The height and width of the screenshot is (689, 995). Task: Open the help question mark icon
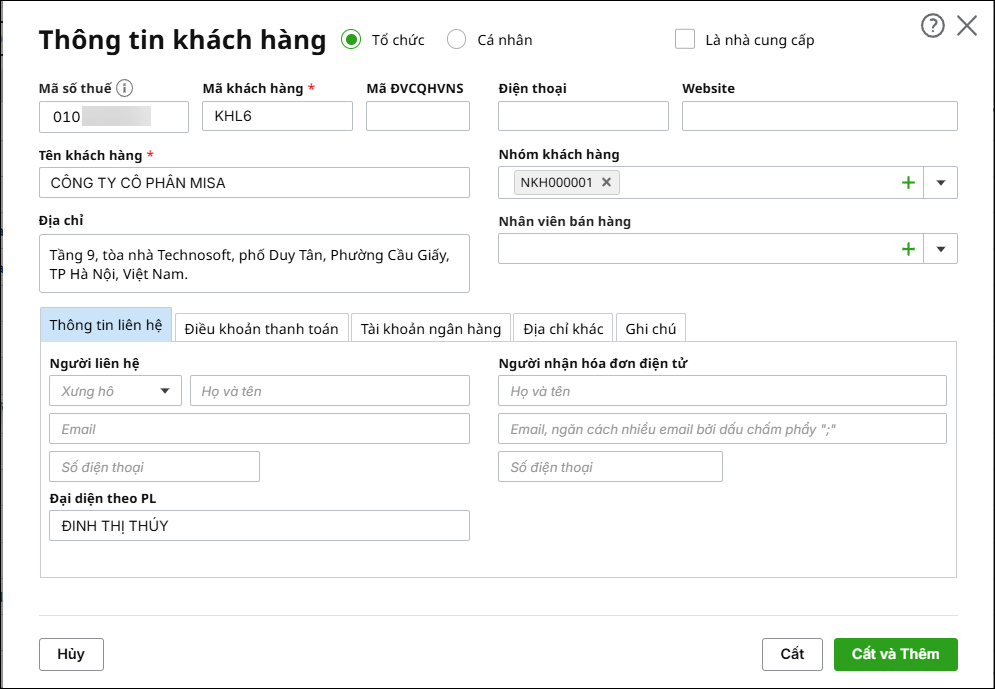click(x=932, y=26)
